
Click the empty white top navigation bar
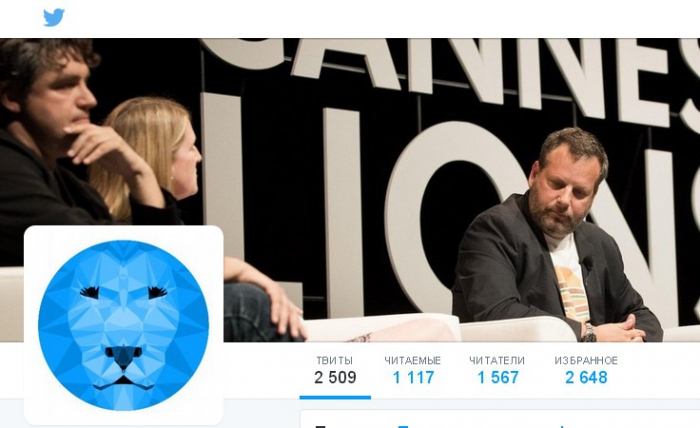379,19
